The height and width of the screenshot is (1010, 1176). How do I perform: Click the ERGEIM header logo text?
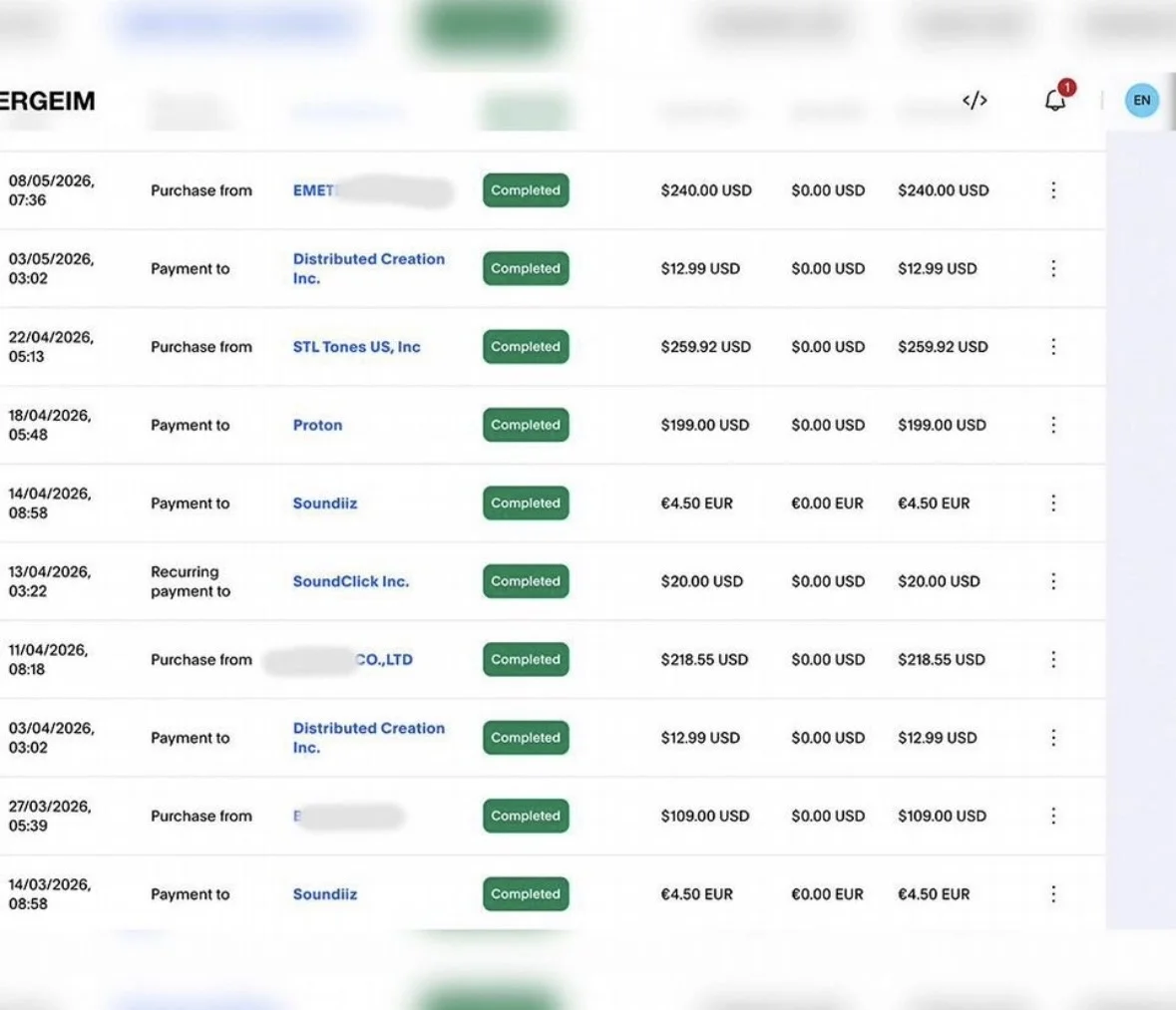pyautogui.click(x=47, y=101)
